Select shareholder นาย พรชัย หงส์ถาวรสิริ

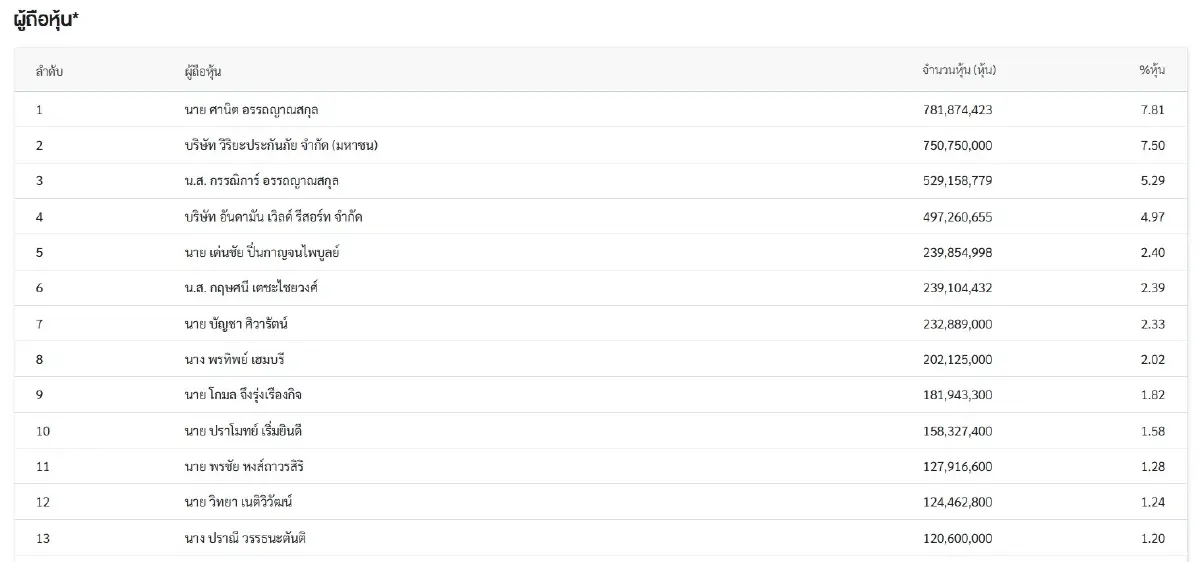coord(244,467)
